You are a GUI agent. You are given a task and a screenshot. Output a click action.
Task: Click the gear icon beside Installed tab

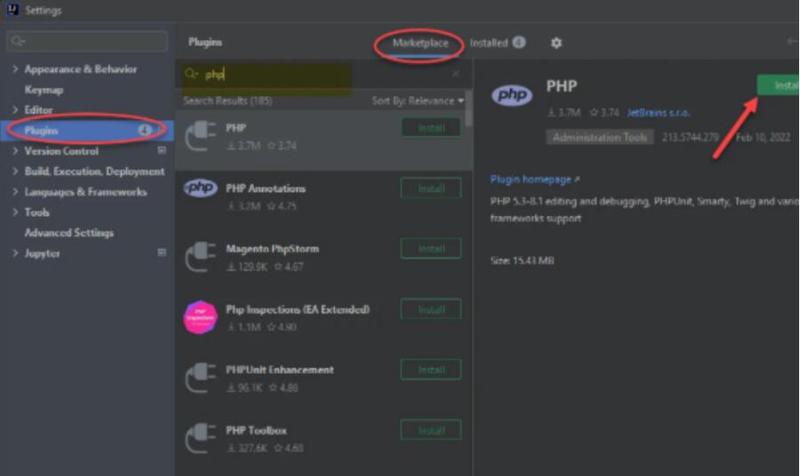(557, 43)
